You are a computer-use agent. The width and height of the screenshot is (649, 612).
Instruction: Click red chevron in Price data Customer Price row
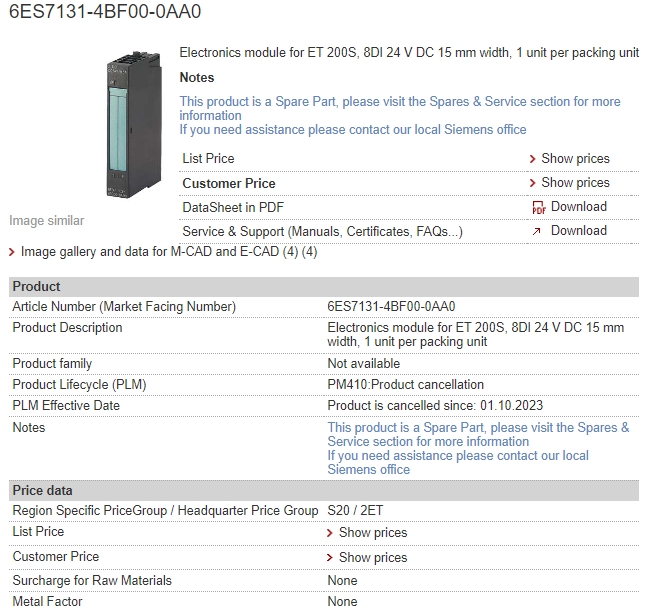tap(329, 558)
